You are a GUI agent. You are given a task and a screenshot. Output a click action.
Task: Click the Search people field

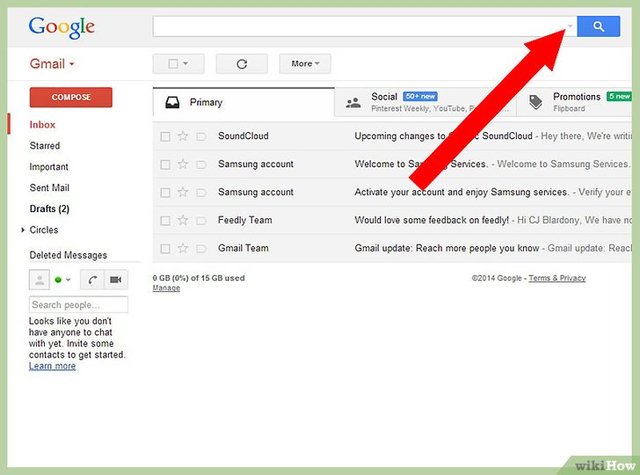click(78, 305)
